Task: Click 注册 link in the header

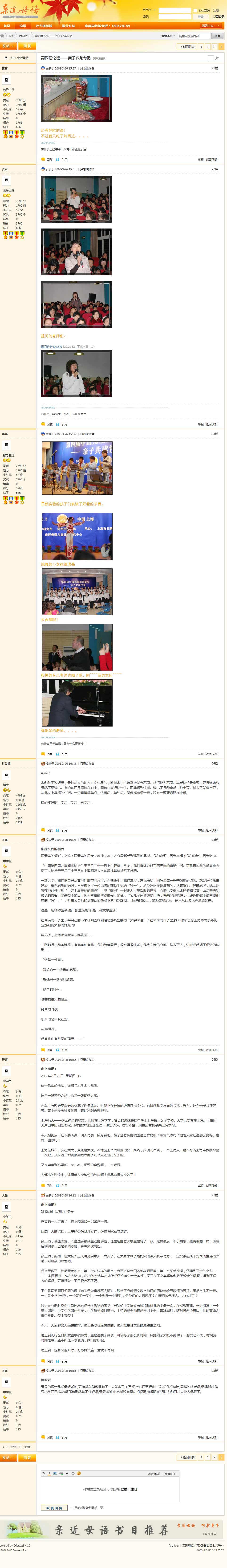Action: pyautogui.click(x=216, y=10)
